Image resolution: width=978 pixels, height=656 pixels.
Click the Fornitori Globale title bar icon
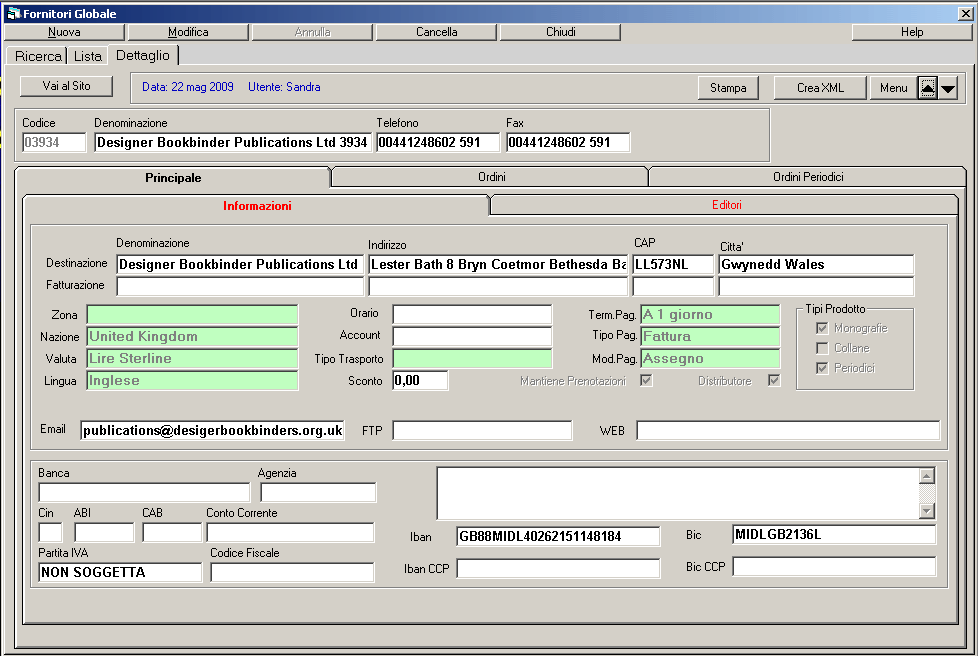point(13,14)
